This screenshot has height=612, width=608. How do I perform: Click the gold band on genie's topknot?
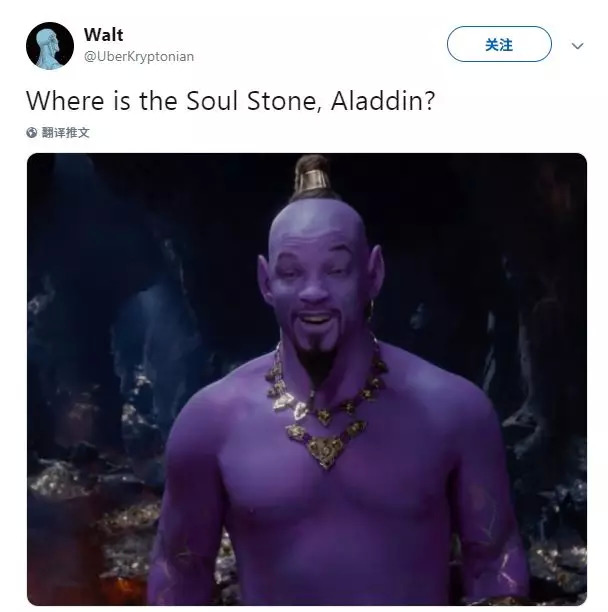[x=312, y=180]
